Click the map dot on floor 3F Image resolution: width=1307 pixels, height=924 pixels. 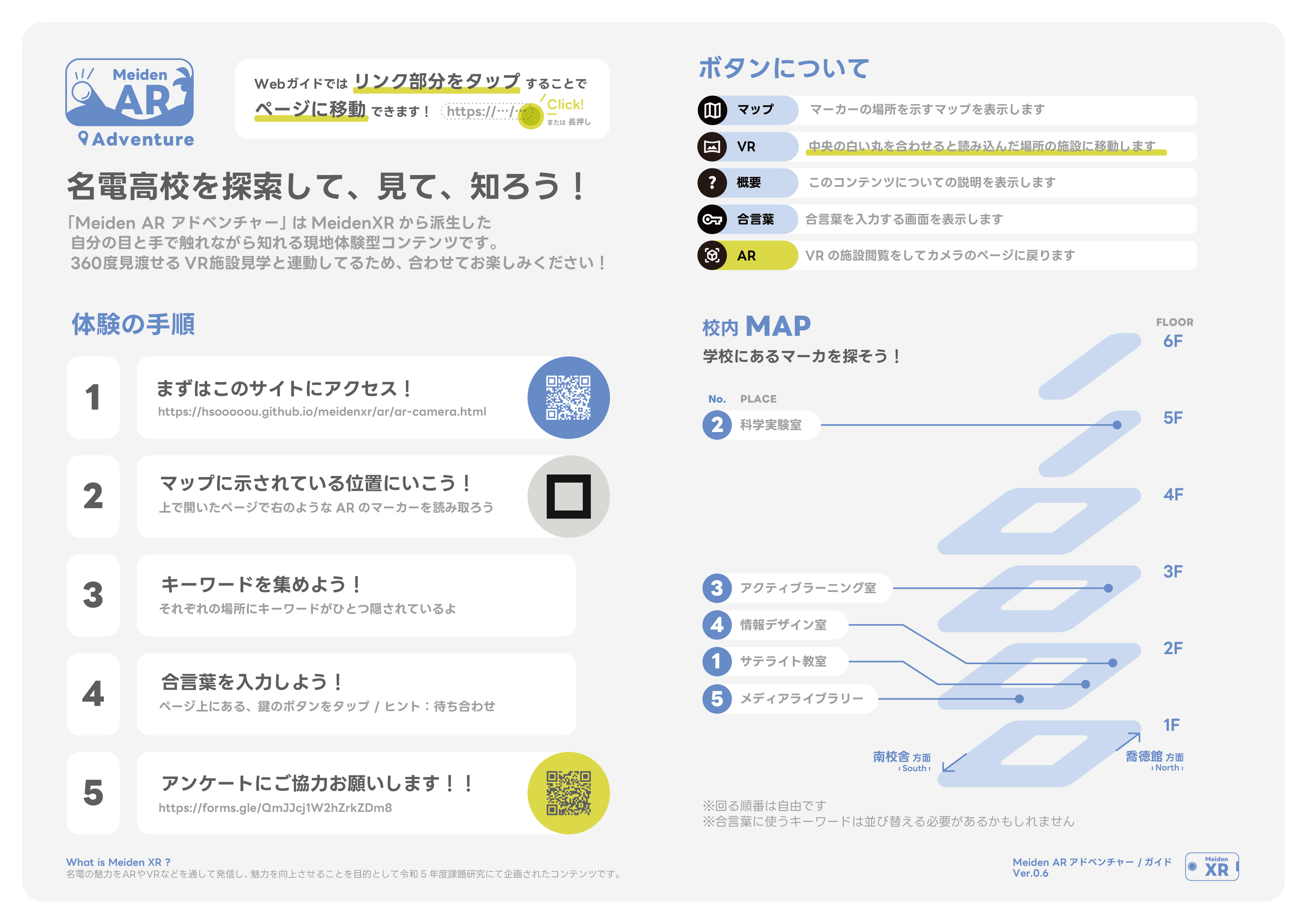(1108, 588)
